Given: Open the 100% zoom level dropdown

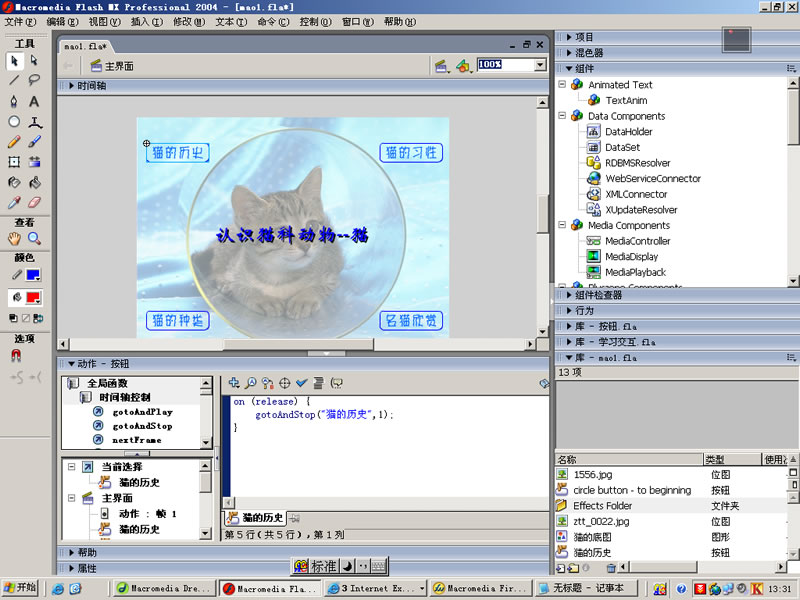Looking at the screenshot, I should click(540, 65).
